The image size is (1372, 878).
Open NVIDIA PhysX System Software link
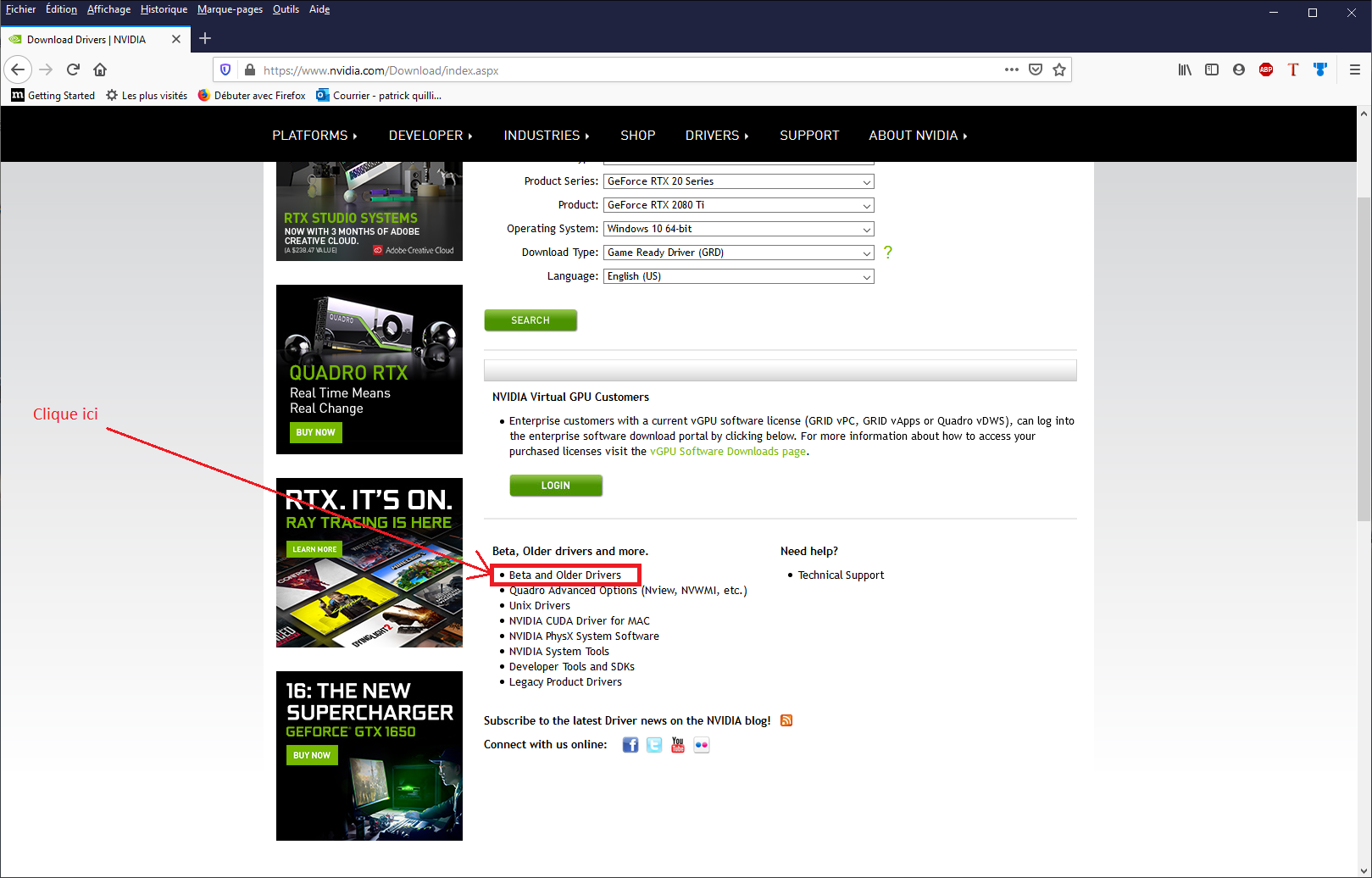[584, 636]
